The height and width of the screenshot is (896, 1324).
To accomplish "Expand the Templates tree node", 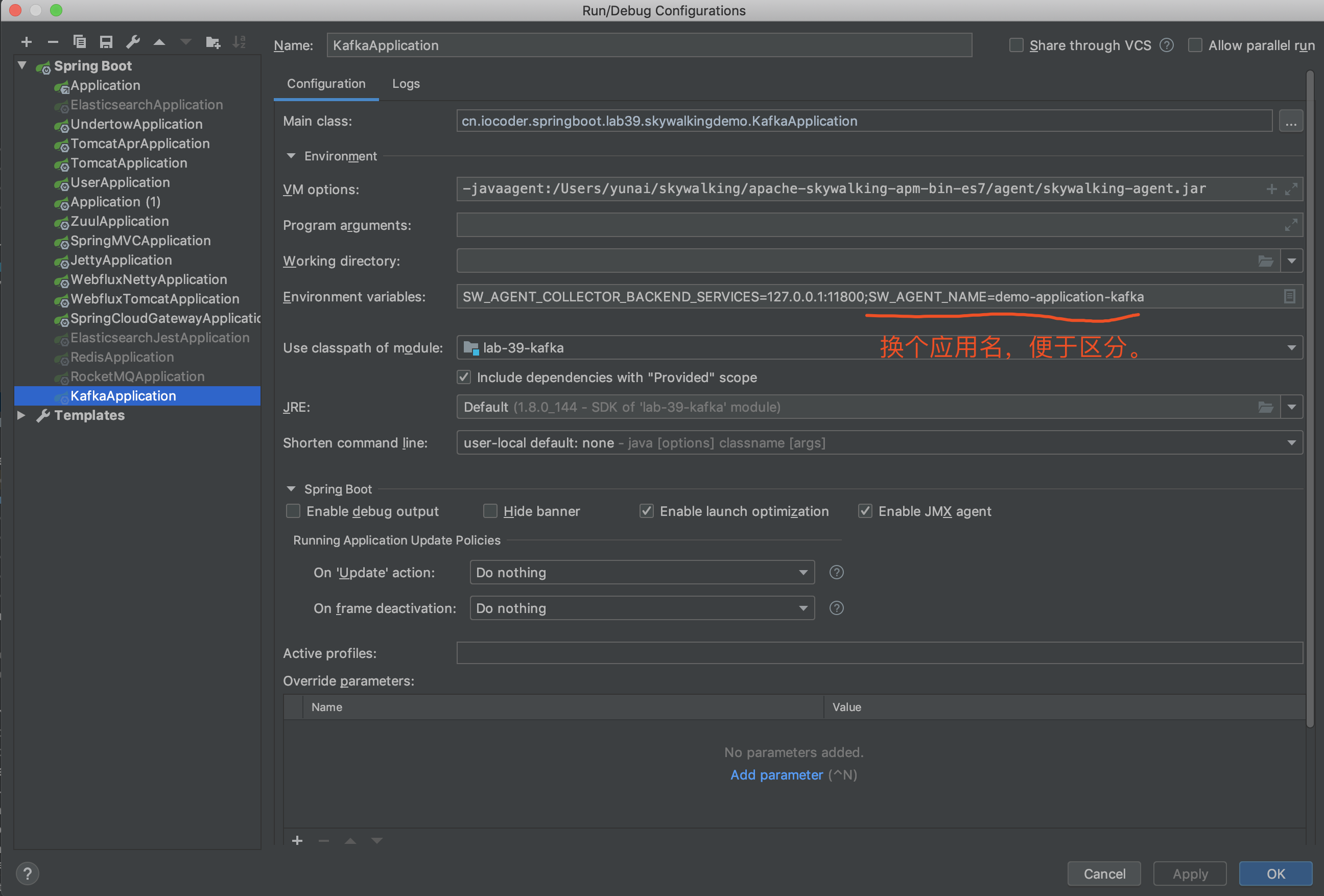I will point(21,415).
